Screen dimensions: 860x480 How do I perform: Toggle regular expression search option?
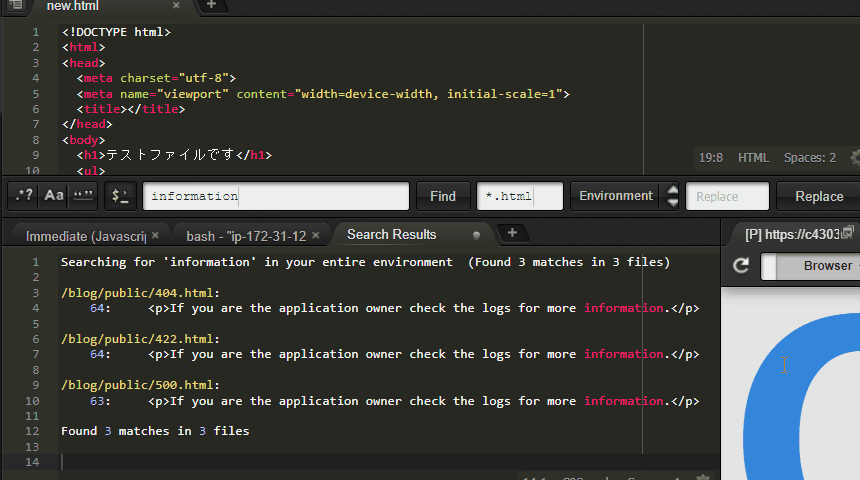24,196
